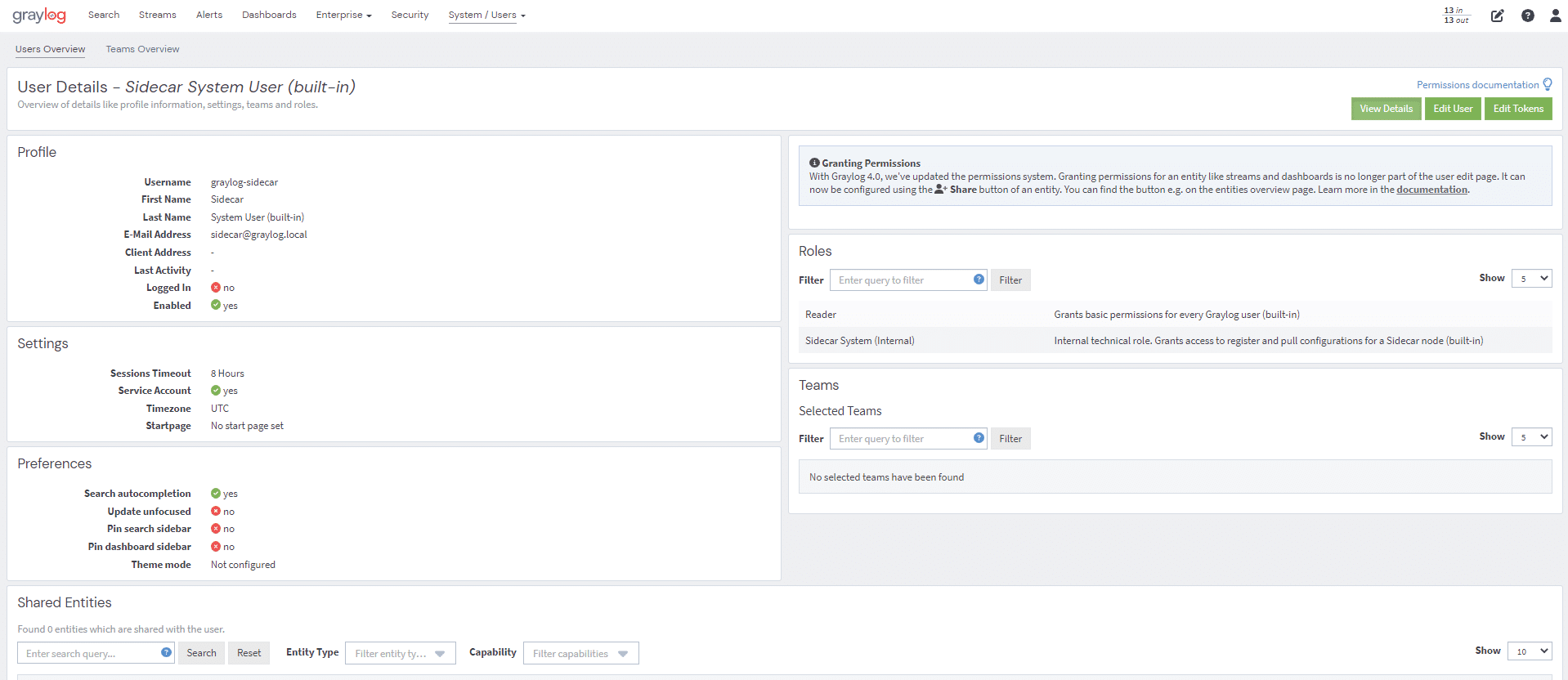Click the Roles filter help icon
The width and height of the screenshot is (1568, 680).
[x=979, y=280]
